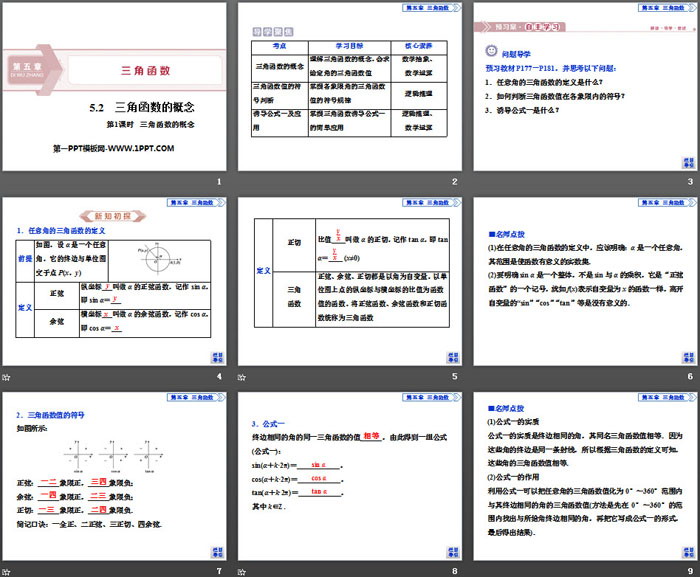Click navigation button icon on slide 9
The height and width of the screenshot is (577, 700).
tap(686, 549)
